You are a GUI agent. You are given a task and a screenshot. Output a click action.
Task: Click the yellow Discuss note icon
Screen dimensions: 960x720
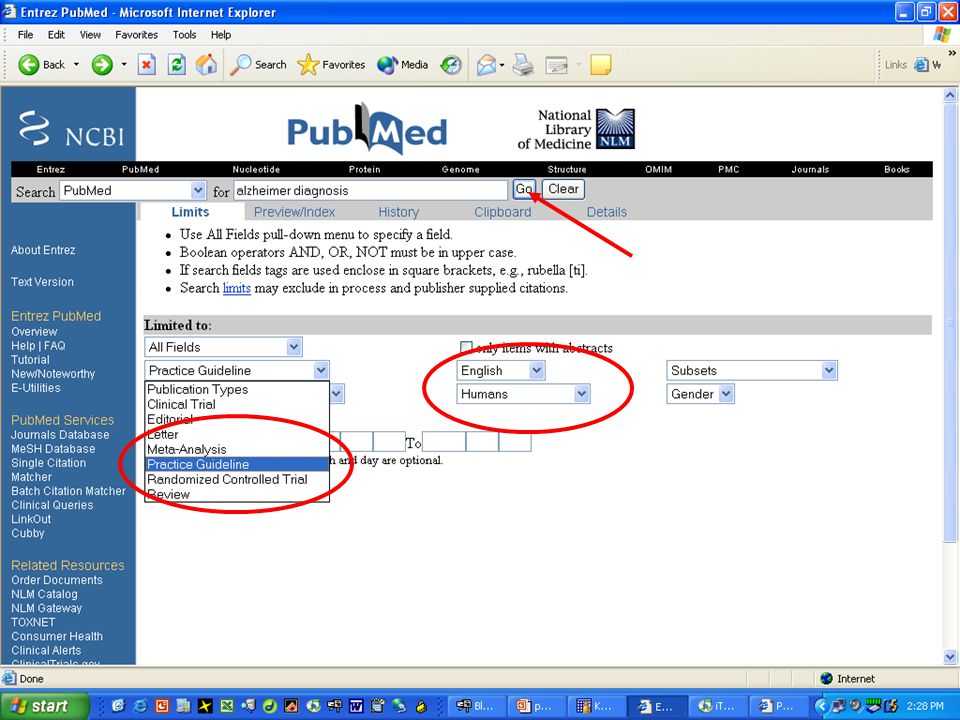click(x=601, y=64)
